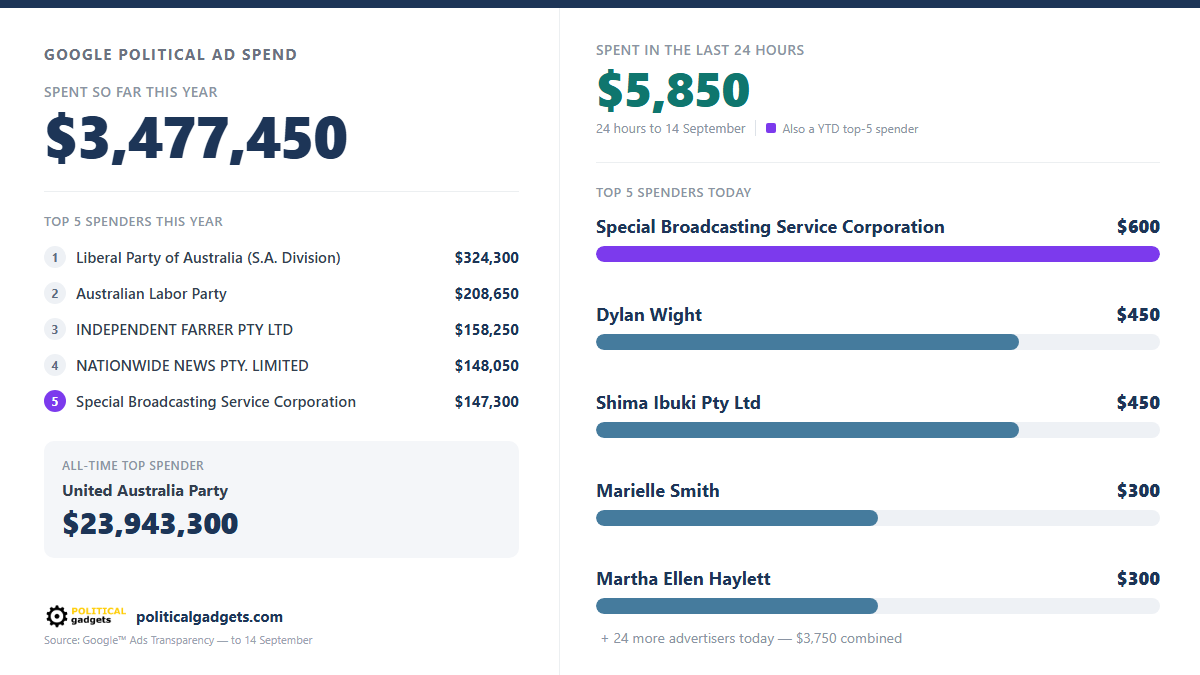
Task: Click the GOOGLE POLITICAL AD SPEND heading
Action: click(171, 55)
